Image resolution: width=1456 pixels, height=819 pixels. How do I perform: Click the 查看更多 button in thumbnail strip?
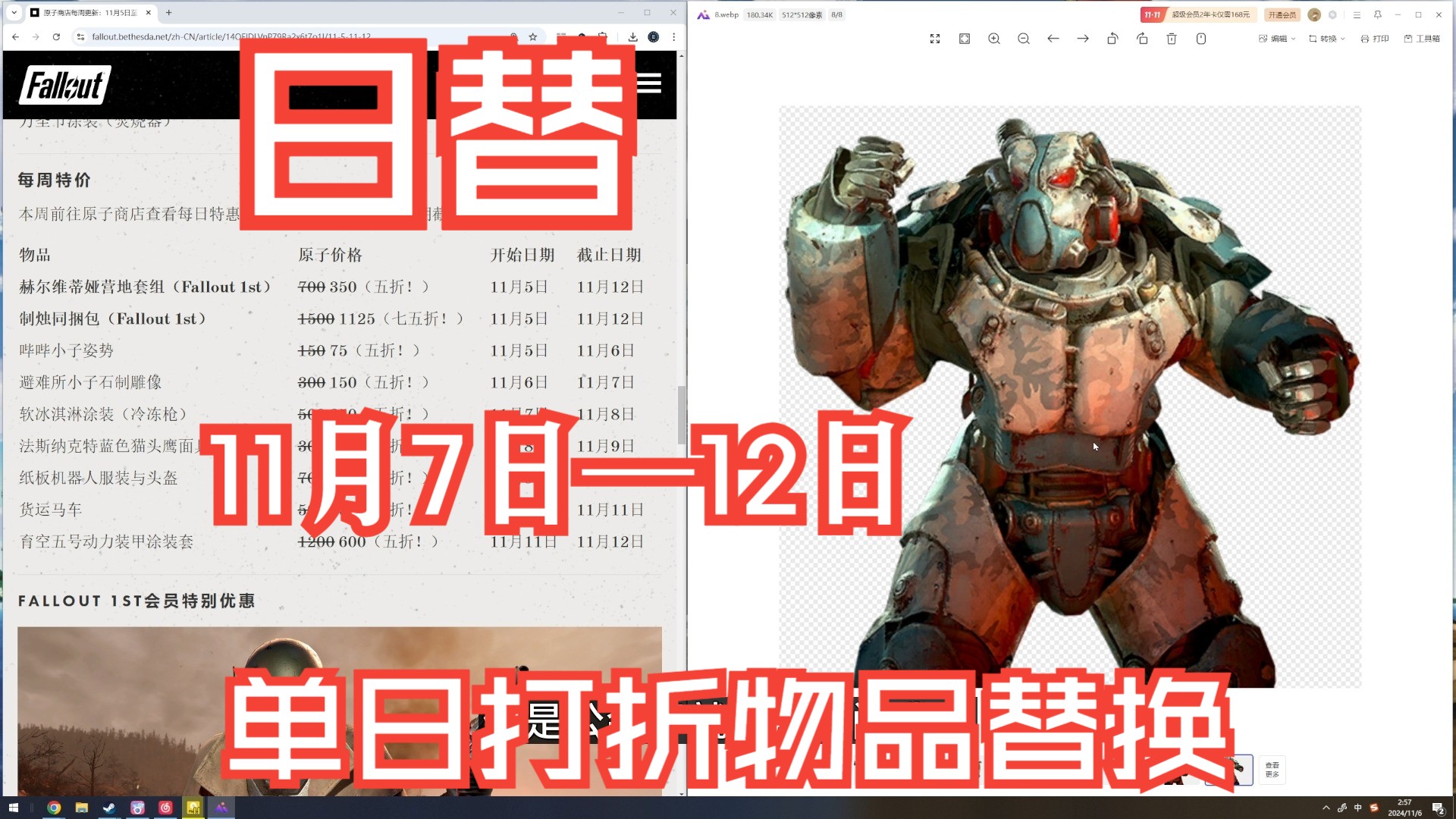tap(1272, 770)
